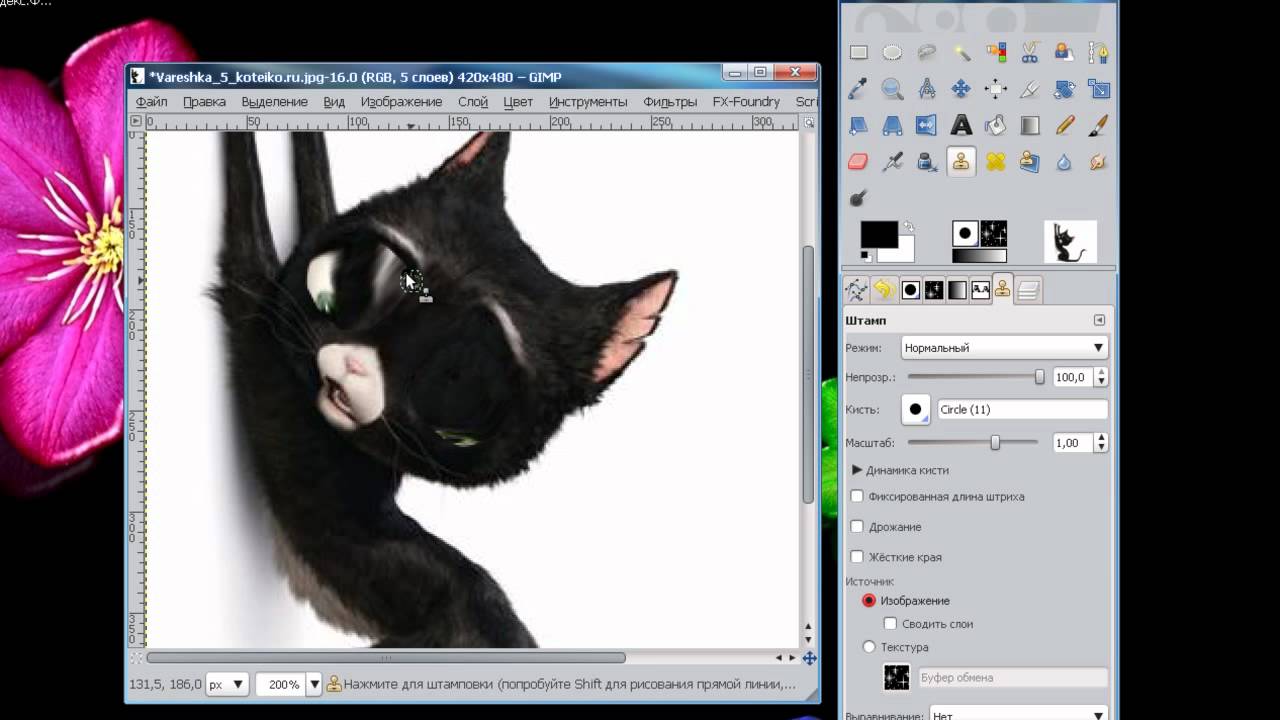
Task: Select the Perspective Clone tool
Action: click(x=1030, y=161)
